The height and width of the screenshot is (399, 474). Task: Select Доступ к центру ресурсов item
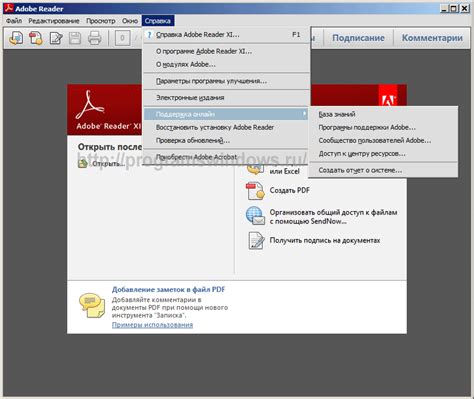[x=383, y=154]
